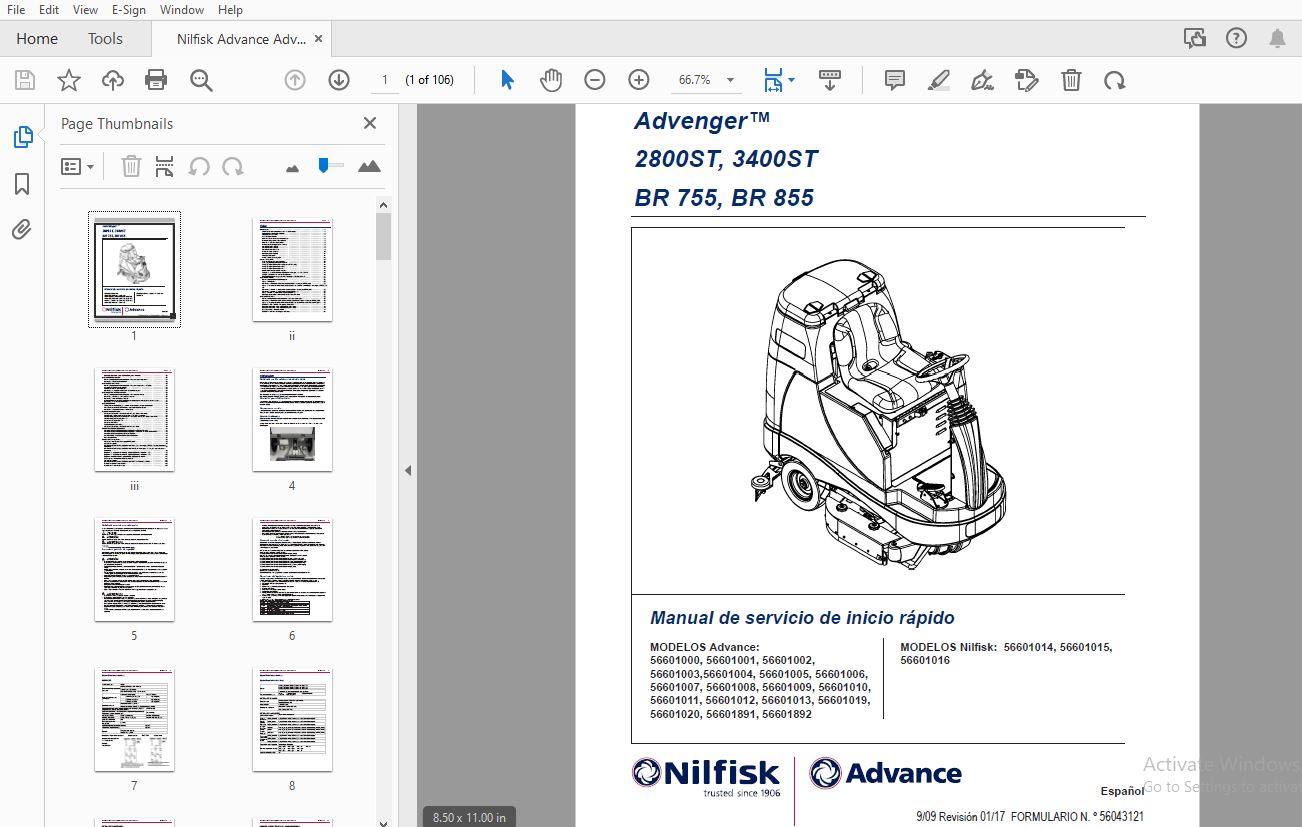Select page 6 thumbnail
This screenshot has height=827, width=1302.
pos(292,569)
